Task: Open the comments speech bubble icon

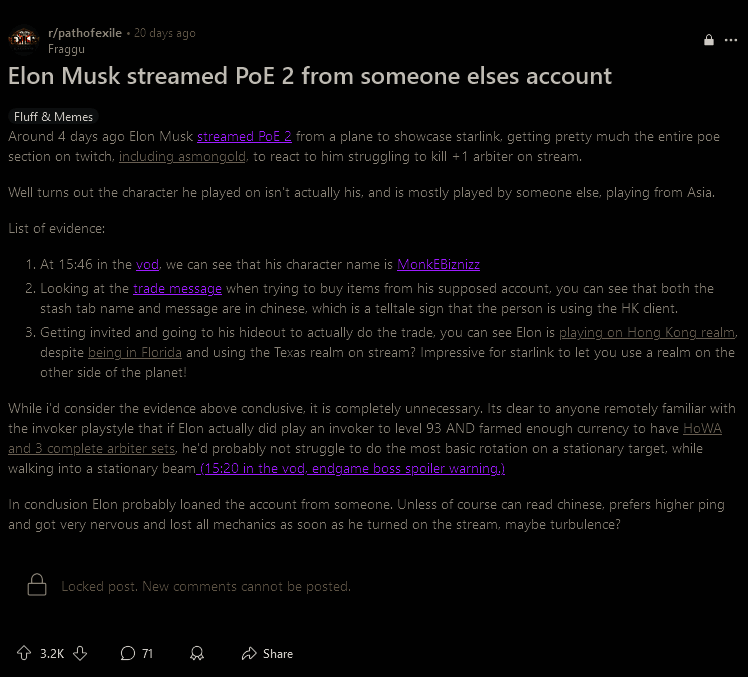Action: coord(127,653)
